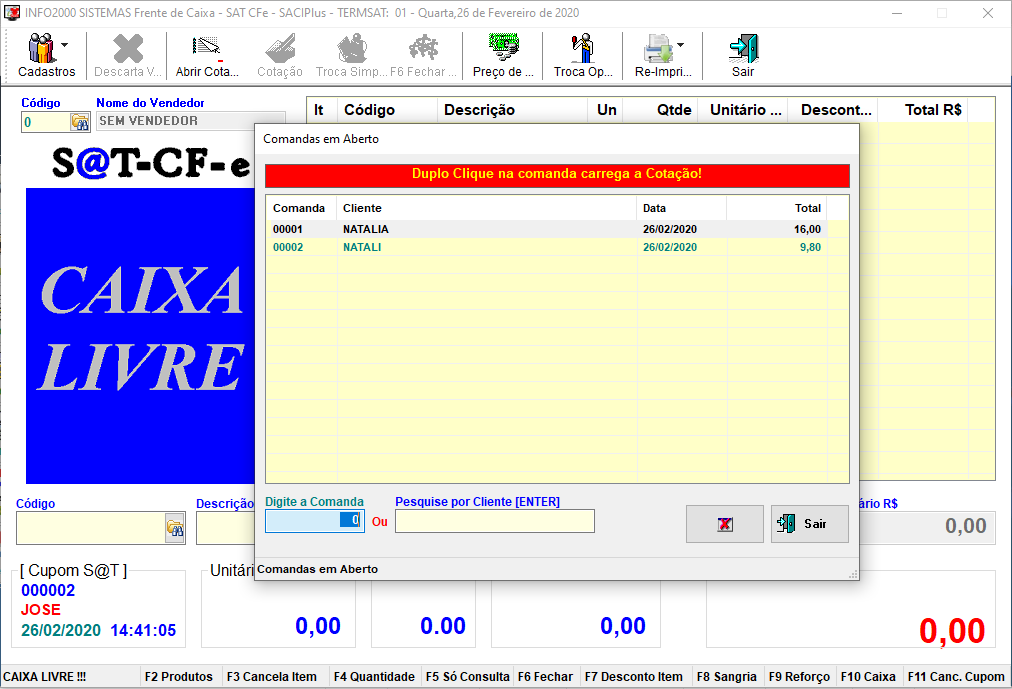Click F2 Produtos in the status bar
Screen dimensions: 1012x689
click(179, 677)
